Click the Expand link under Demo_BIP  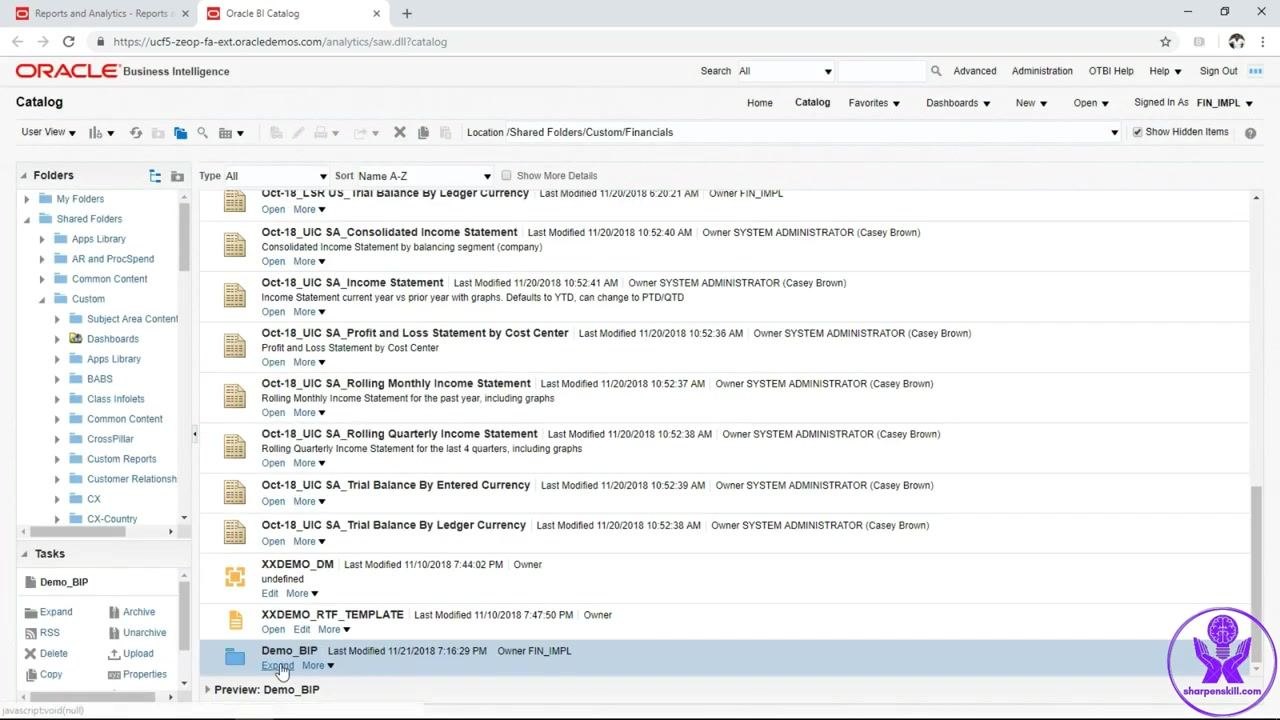[x=277, y=666]
